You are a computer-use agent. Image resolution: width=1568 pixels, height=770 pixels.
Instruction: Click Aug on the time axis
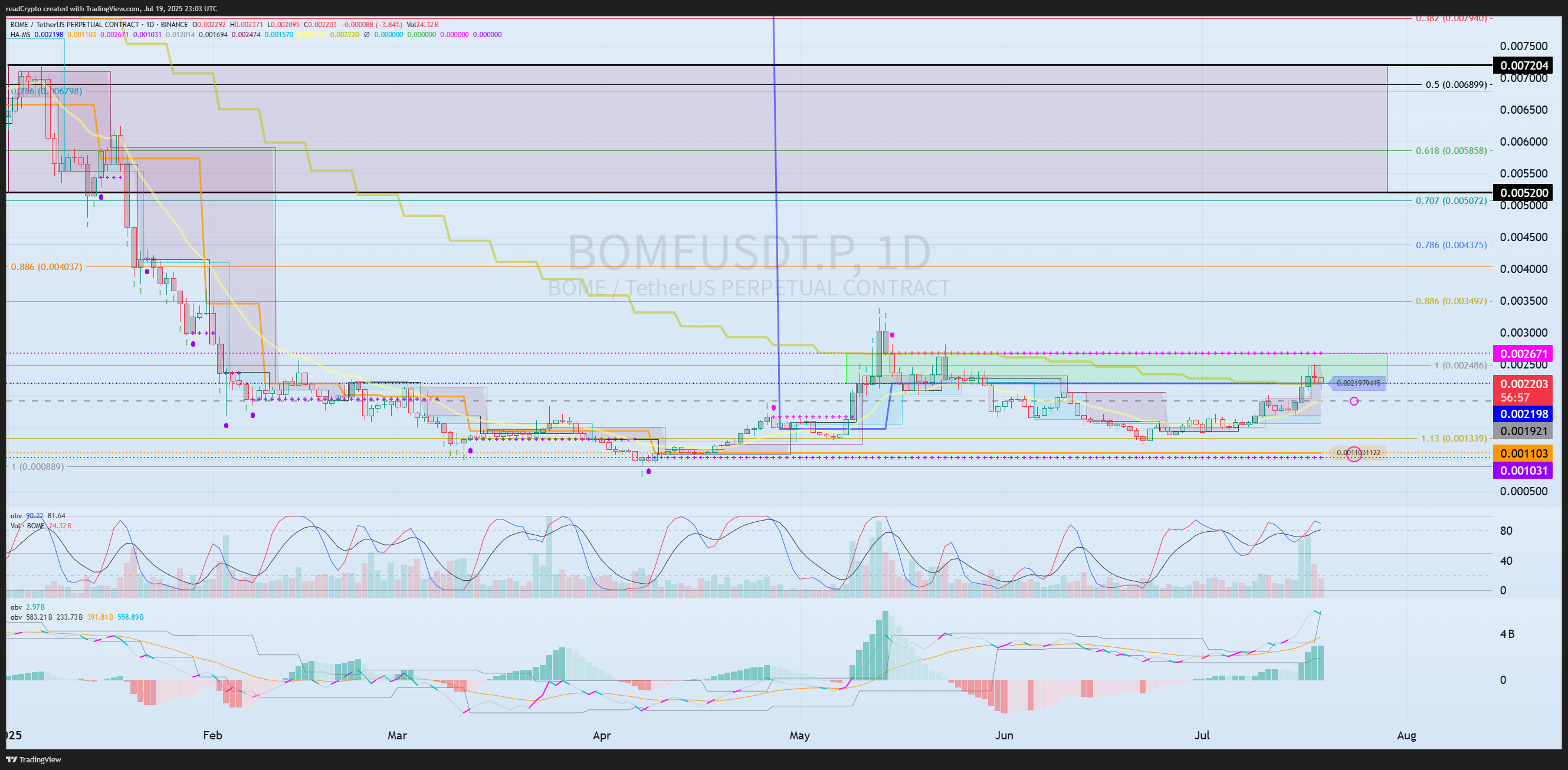pos(1407,735)
